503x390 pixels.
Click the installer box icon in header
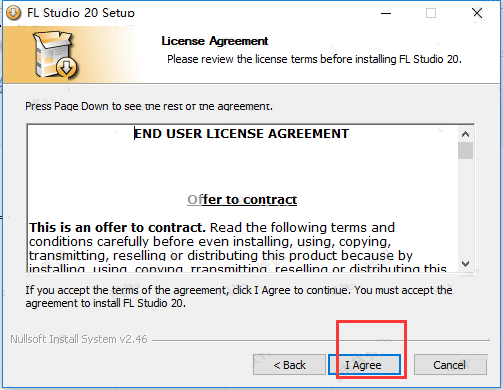[x=56, y=55]
